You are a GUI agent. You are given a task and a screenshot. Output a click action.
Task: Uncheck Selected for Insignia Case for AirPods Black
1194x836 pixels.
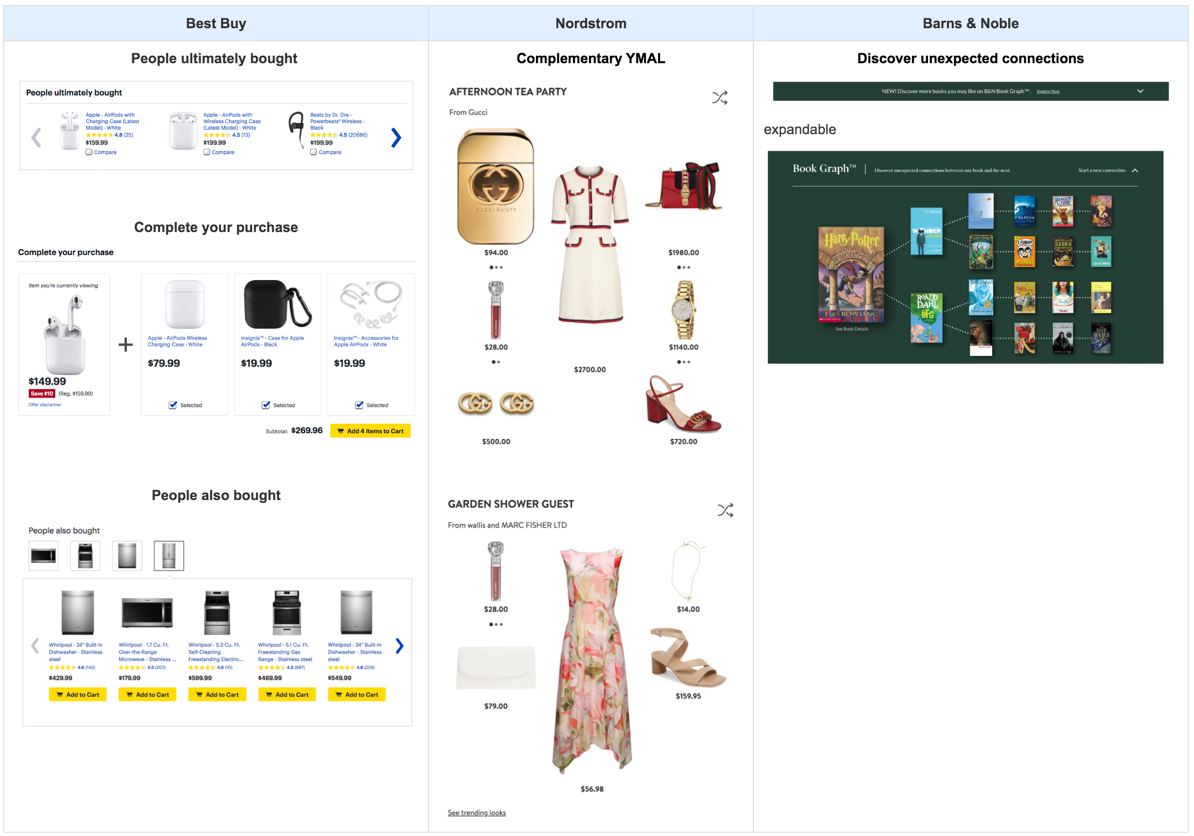tap(266, 405)
